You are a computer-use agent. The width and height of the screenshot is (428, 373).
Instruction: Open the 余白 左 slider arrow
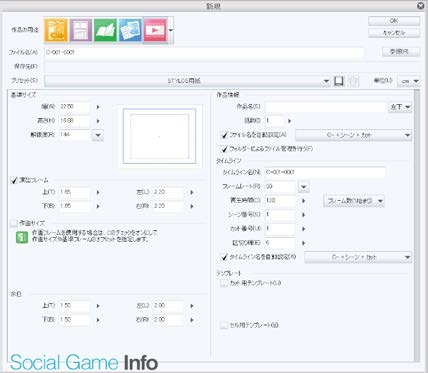click(192, 306)
